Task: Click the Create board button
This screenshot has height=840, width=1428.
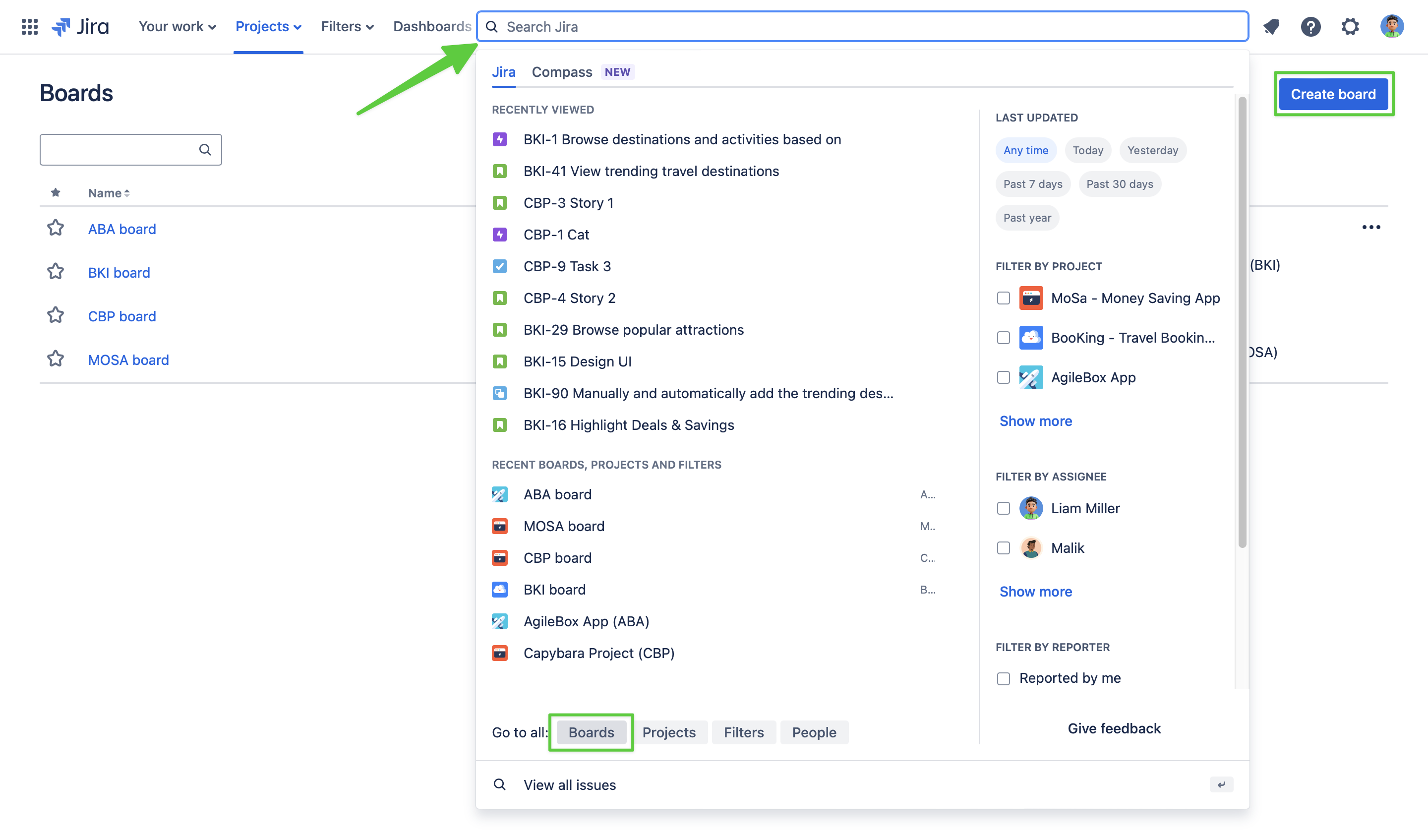Action: tap(1333, 94)
